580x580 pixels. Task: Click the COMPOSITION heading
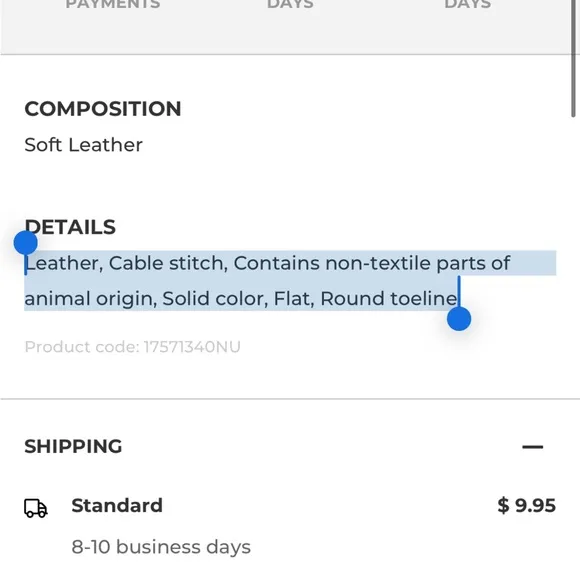103,109
